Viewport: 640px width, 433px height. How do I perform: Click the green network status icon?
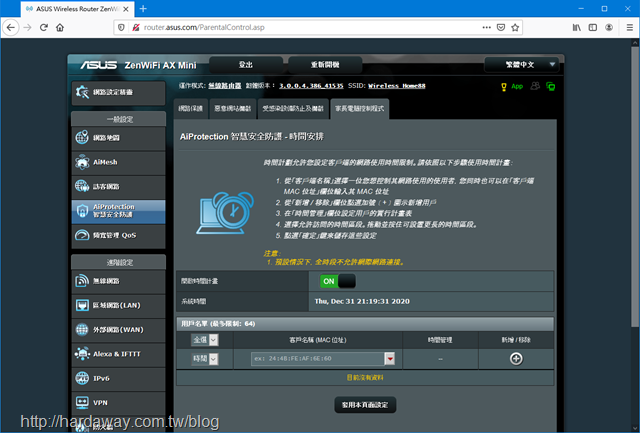(x=551, y=87)
